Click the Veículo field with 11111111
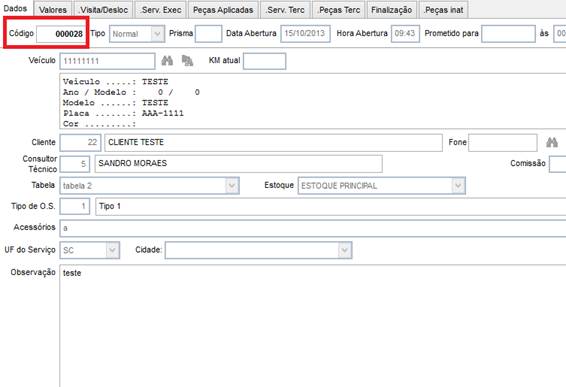This screenshot has width=566, height=387. point(107,61)
